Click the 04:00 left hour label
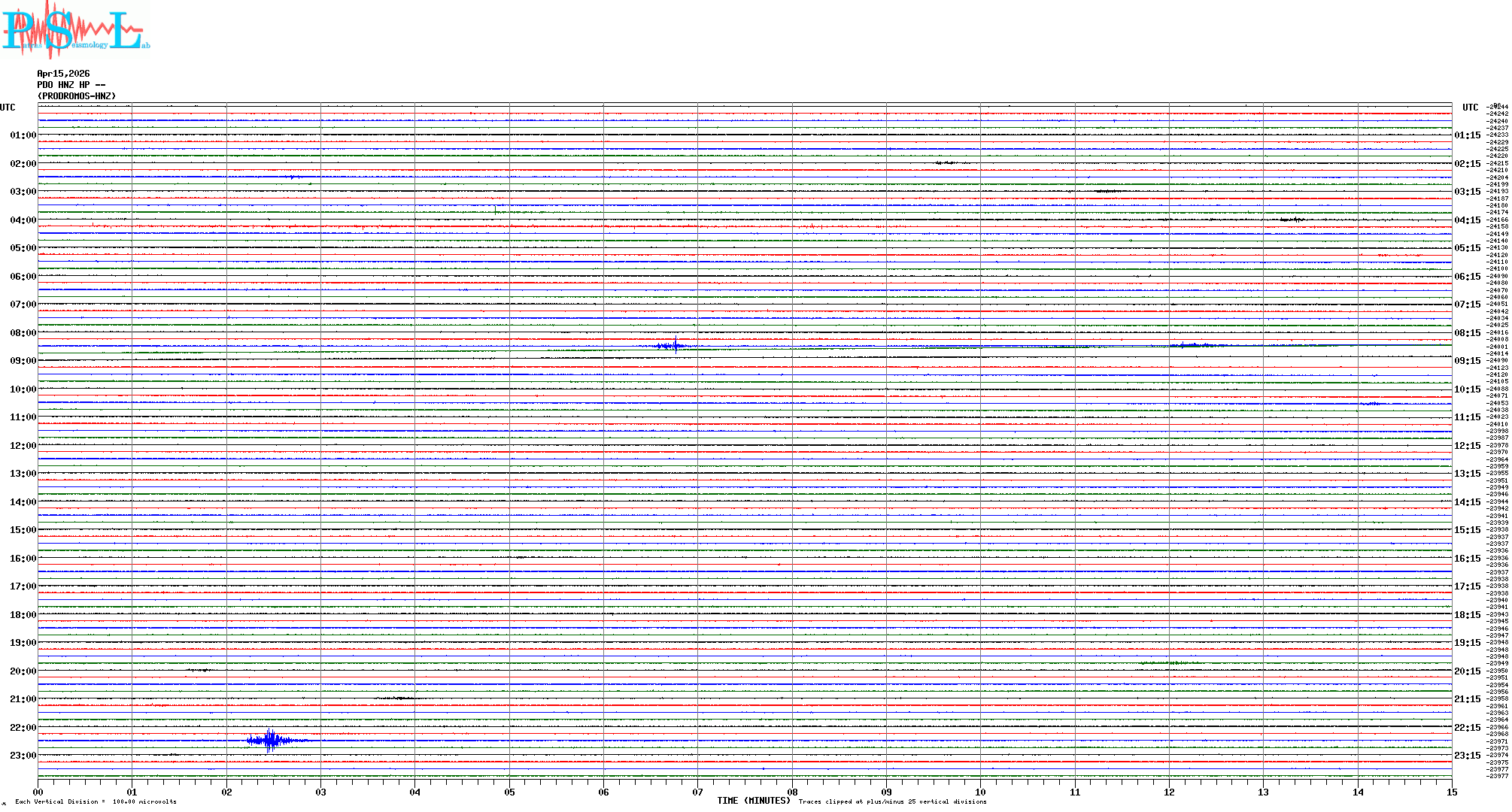This screenshot has height=812, width=1512. pyautogui.click(x=23, y=220)
